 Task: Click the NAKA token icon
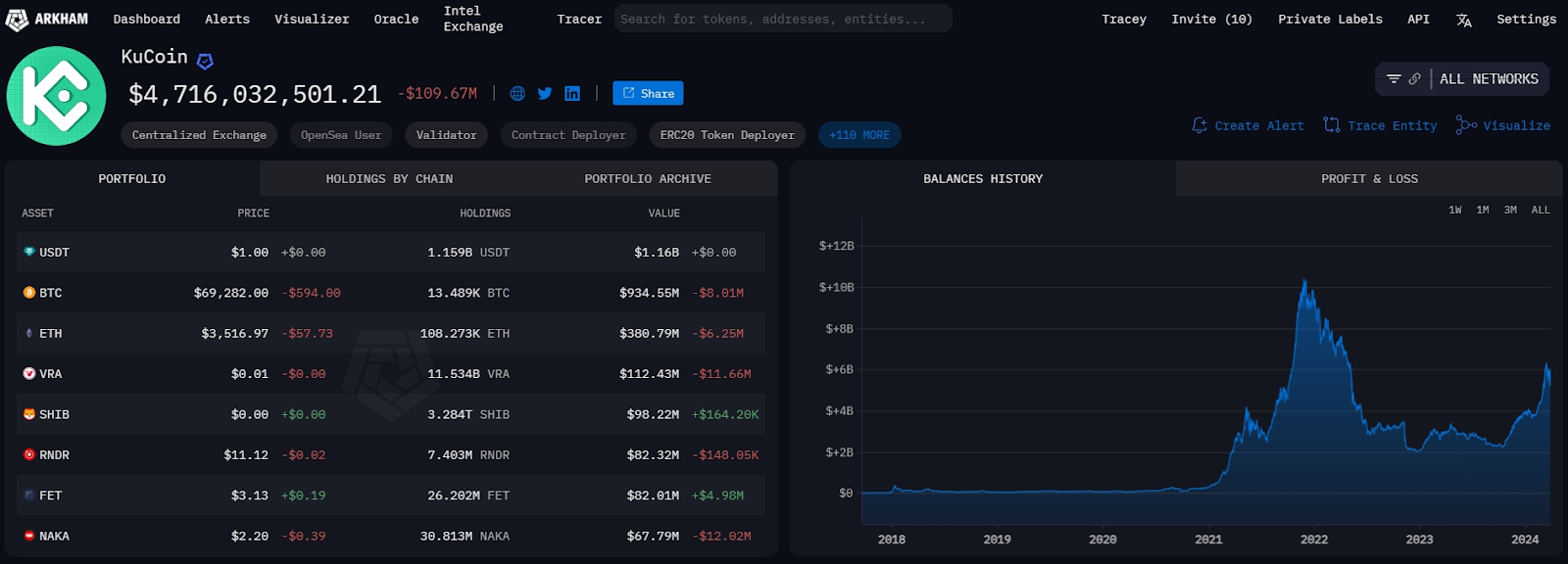pyautogui.click(x=29, y=536)
